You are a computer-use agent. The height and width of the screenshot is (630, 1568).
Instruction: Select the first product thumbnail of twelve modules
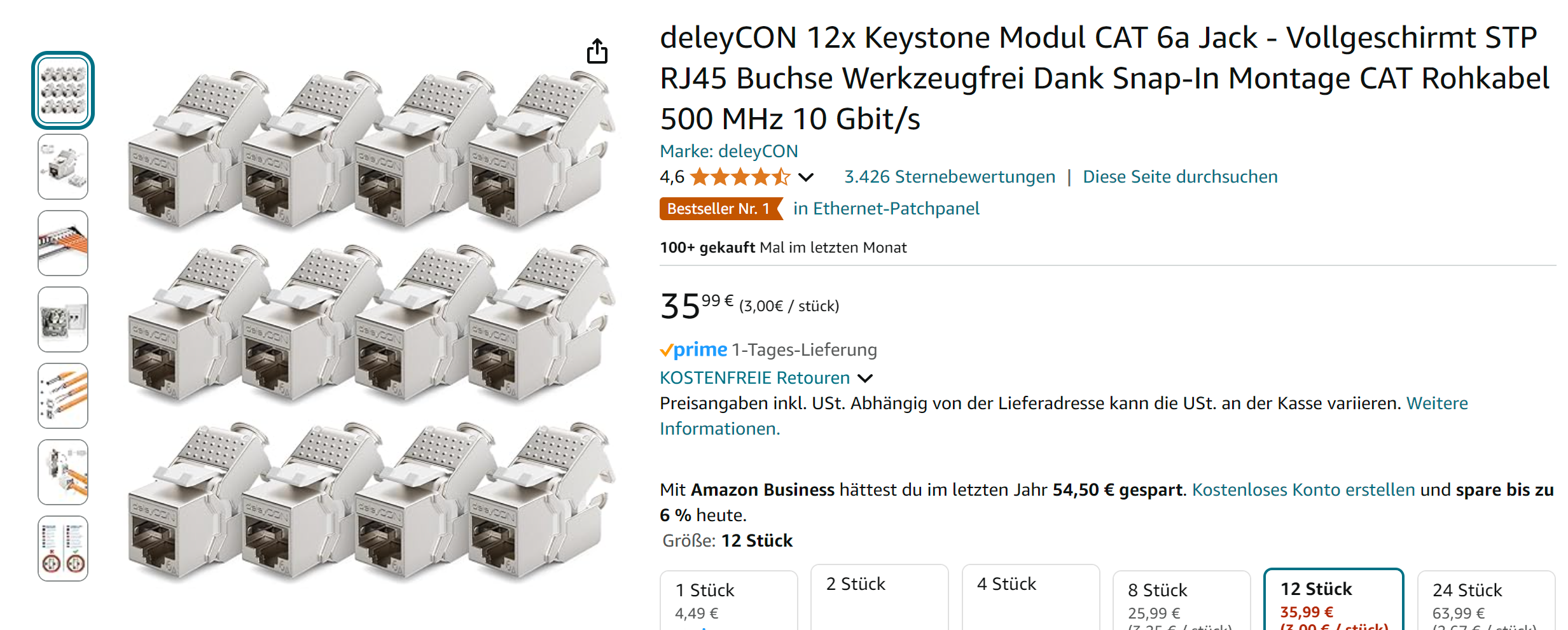pos(63,90)
